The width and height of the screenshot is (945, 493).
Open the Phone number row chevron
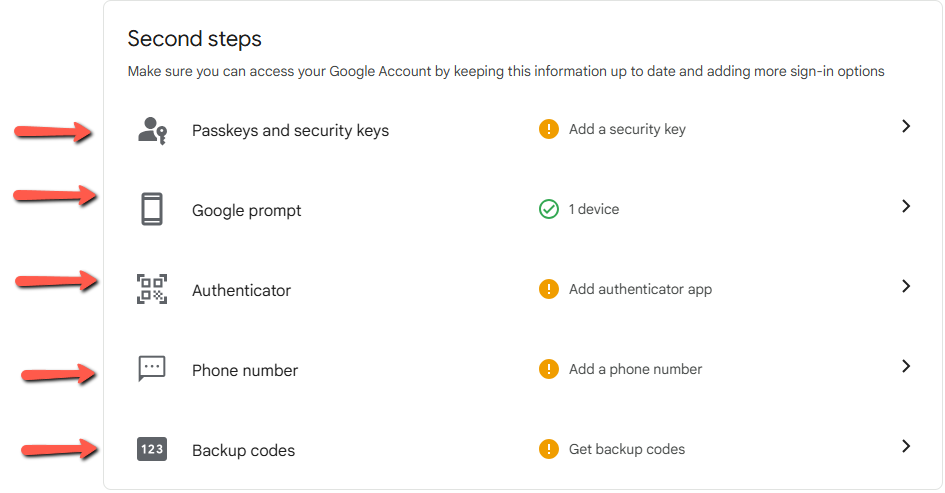(x=905, y=366)
